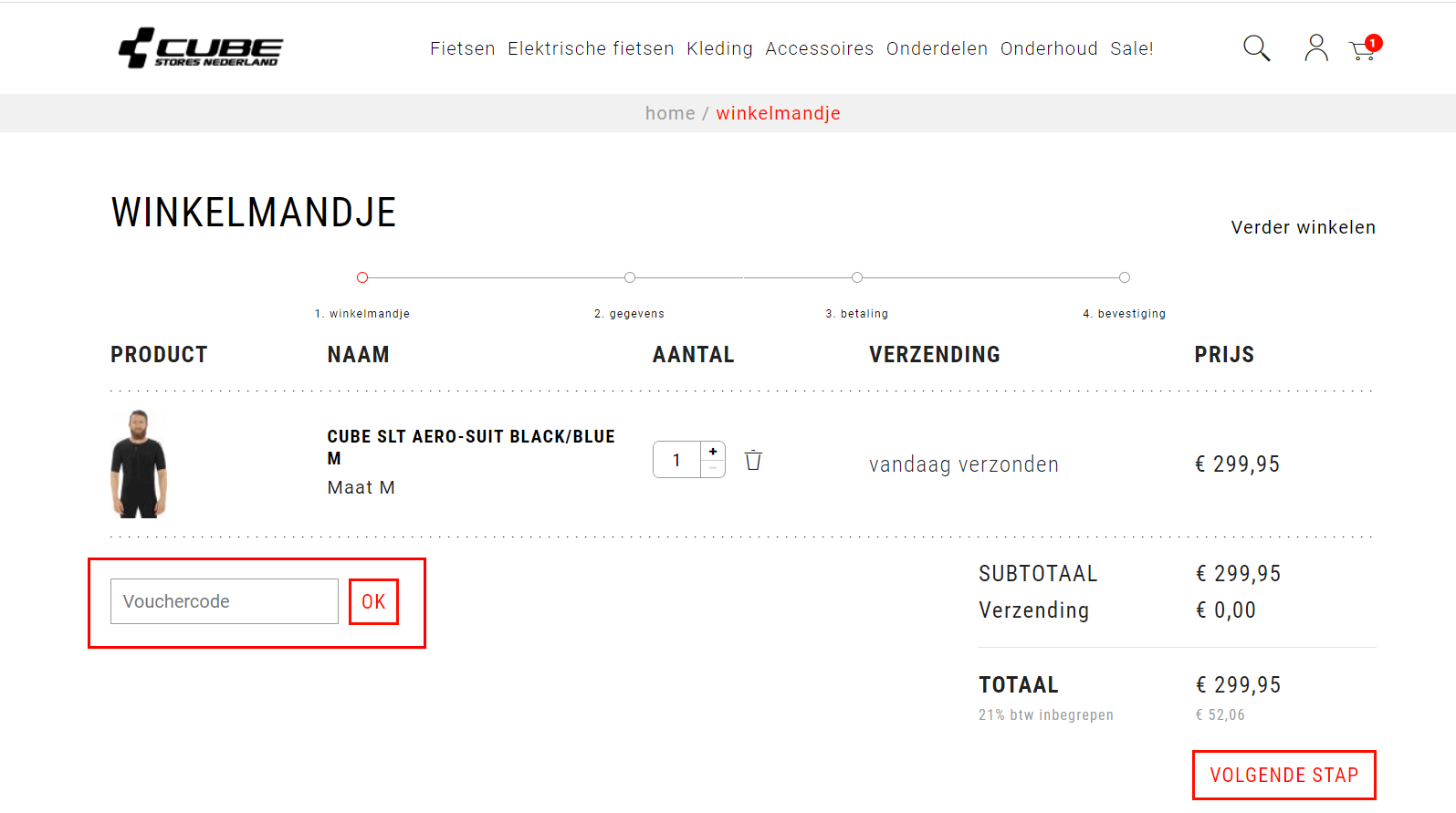Navigate to Onderdelen
This screenshot has height=813, width=1456.
pyautogui.click(x=937, y=48)
